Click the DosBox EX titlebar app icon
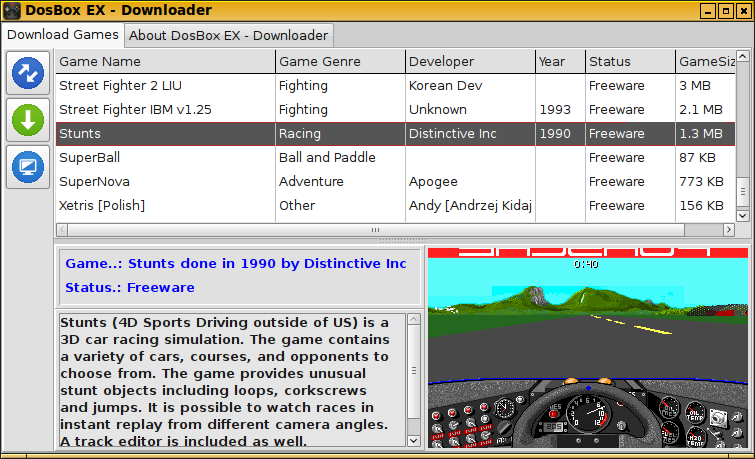 [11, 11]
